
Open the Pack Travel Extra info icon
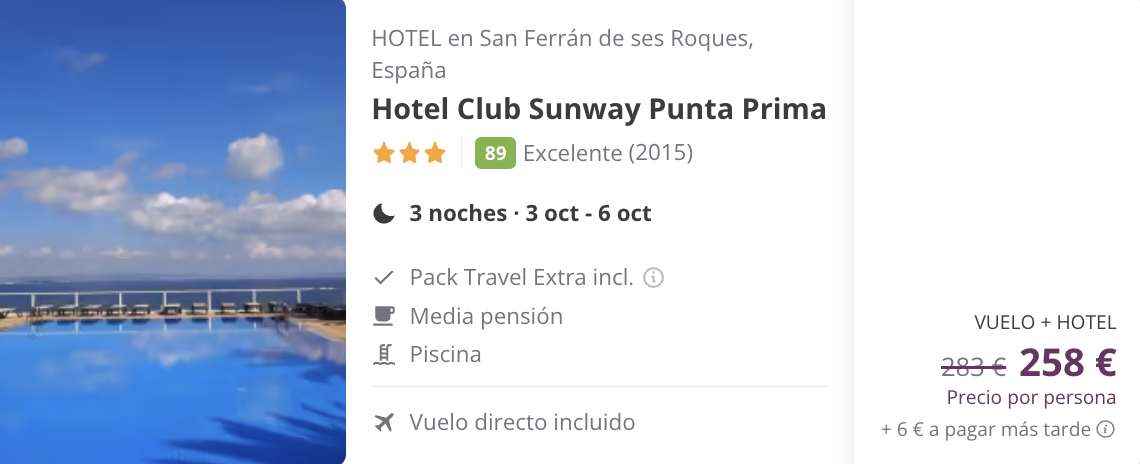[x=654, y=277]
